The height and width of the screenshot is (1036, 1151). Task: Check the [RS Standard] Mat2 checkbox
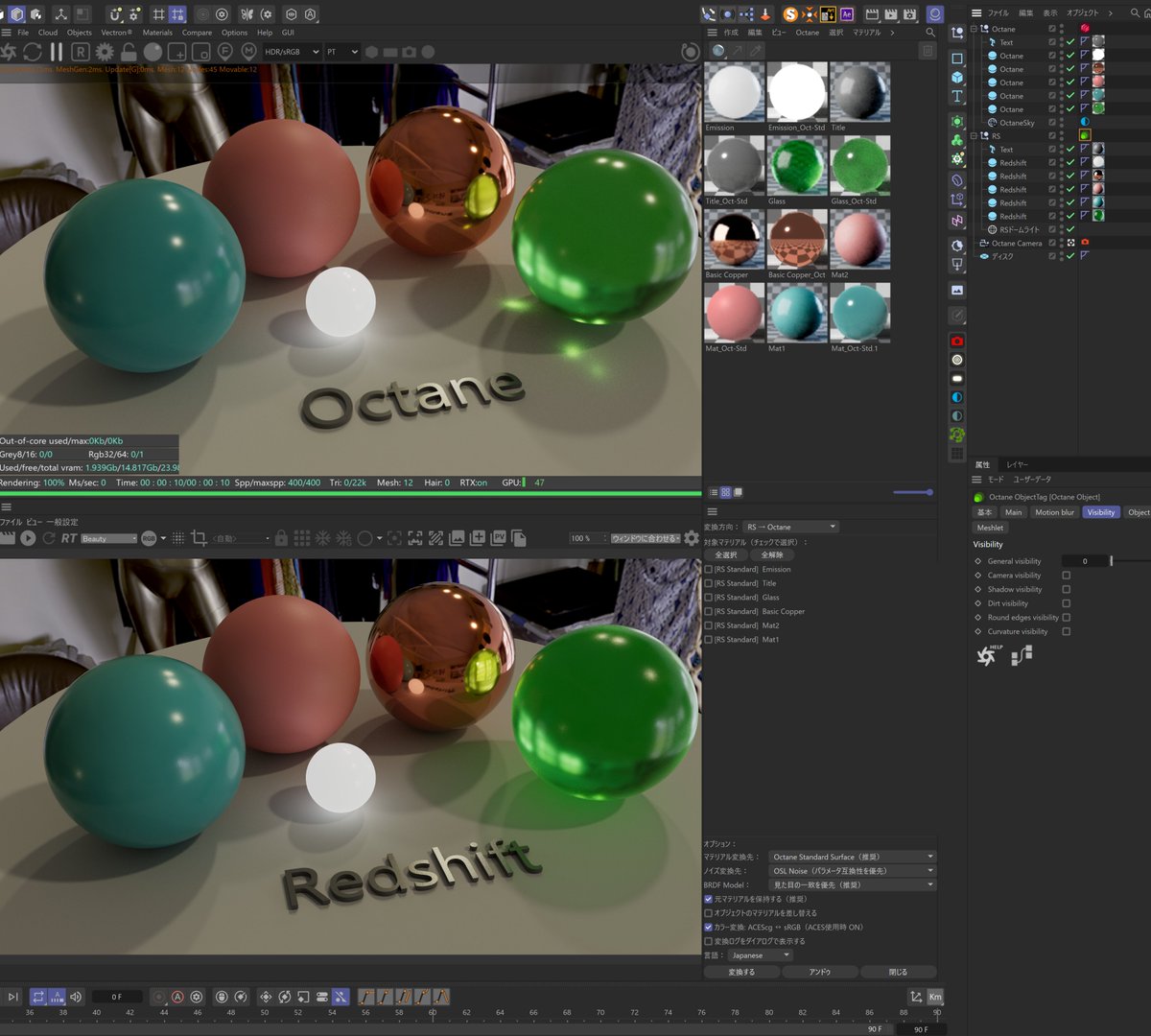[x=709, y=625]
